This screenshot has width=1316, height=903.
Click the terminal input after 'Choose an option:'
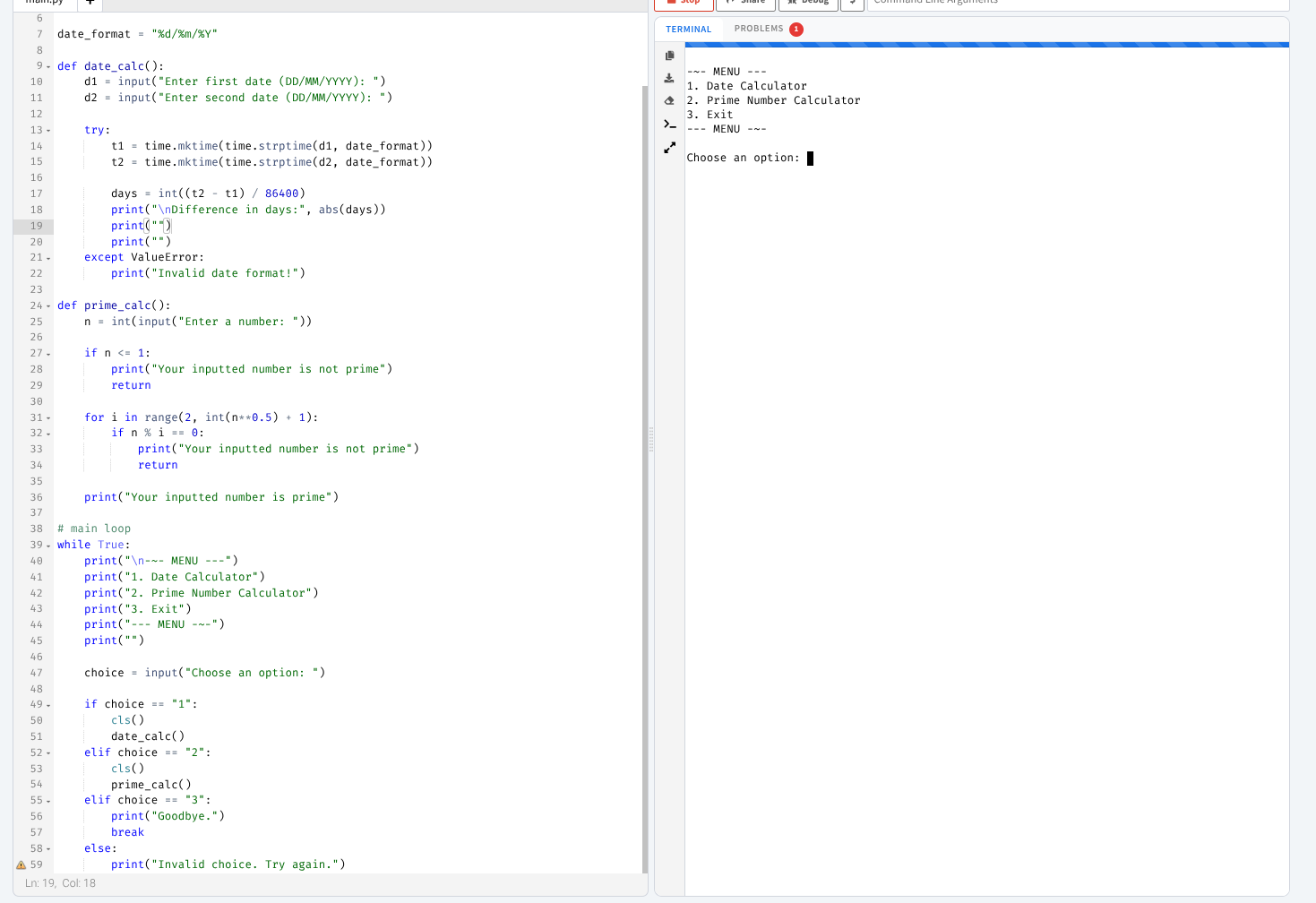click(x=810, y=159)
